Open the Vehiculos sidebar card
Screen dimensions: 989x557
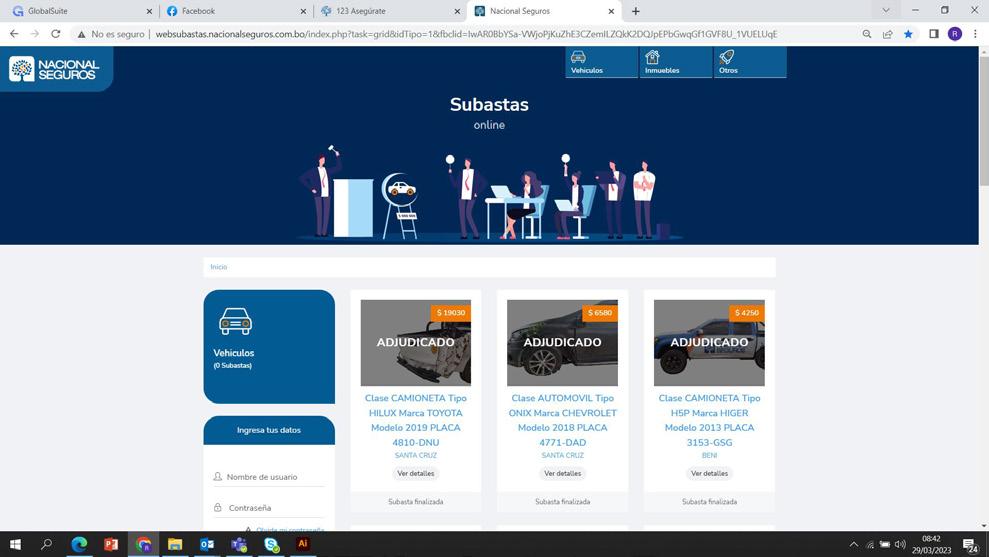click(x=269, y=346)
